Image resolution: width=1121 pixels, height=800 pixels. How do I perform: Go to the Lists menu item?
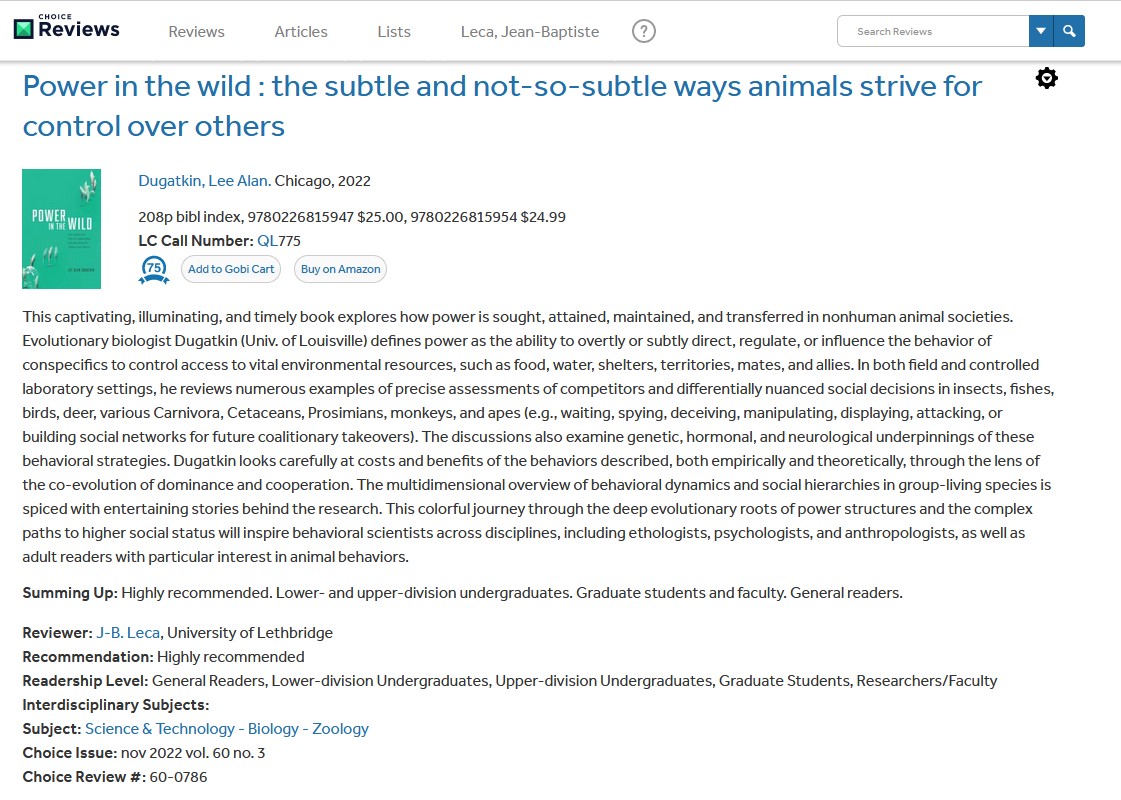394,32
